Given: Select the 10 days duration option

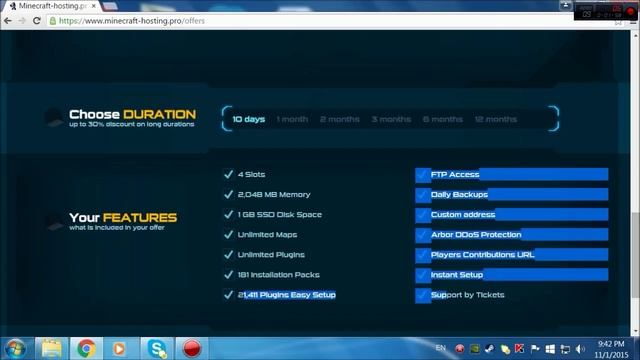Looking at the screenshot, I should point(249,119).
